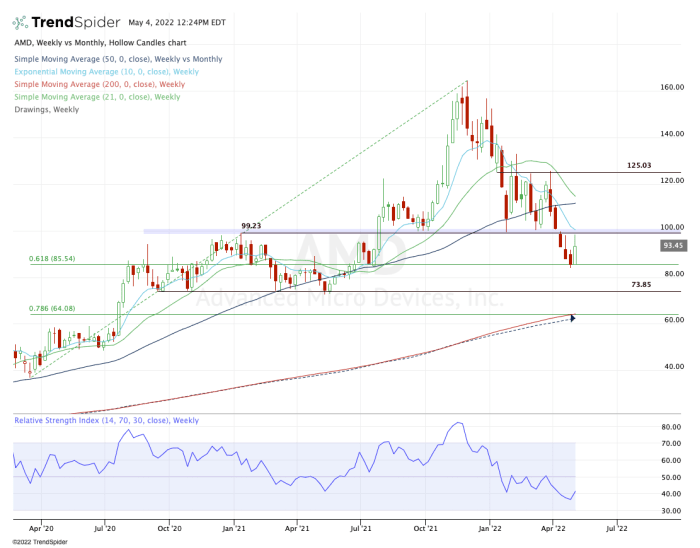This screenshot has width=700, height=548.
Task: Click the Jan '22 date on time axis
Action: 489,526
